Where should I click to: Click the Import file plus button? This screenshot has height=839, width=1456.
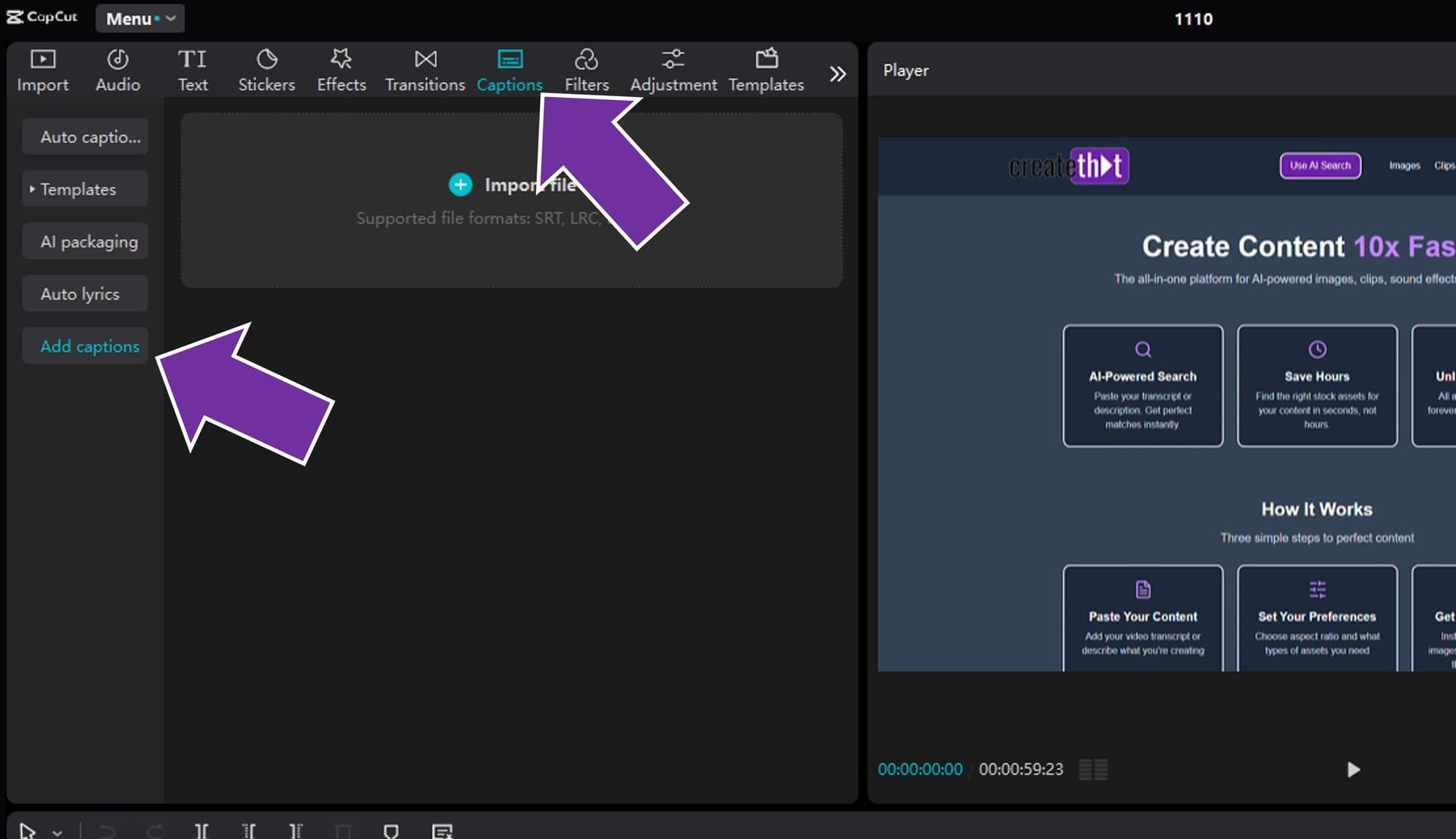[x=460, y=184]
